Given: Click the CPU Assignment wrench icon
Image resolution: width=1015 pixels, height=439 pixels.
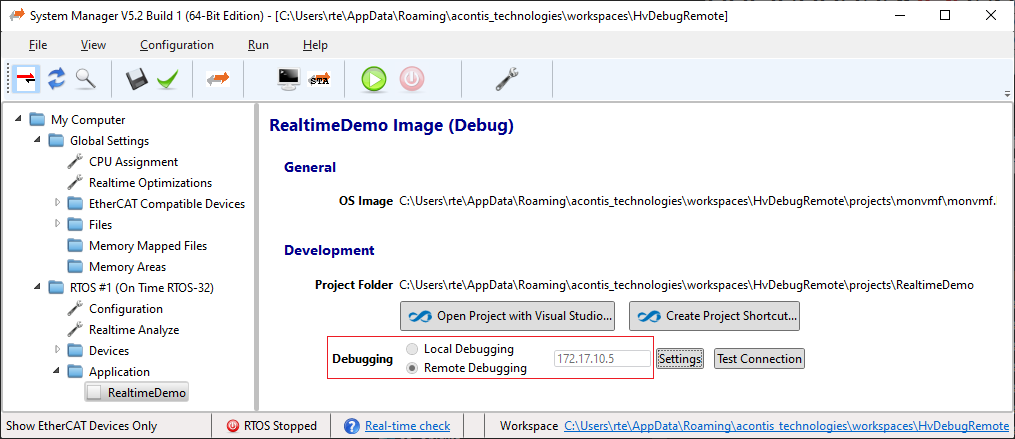Looking at the screenshot, I should pyautogui.click(x=75, y=162).
